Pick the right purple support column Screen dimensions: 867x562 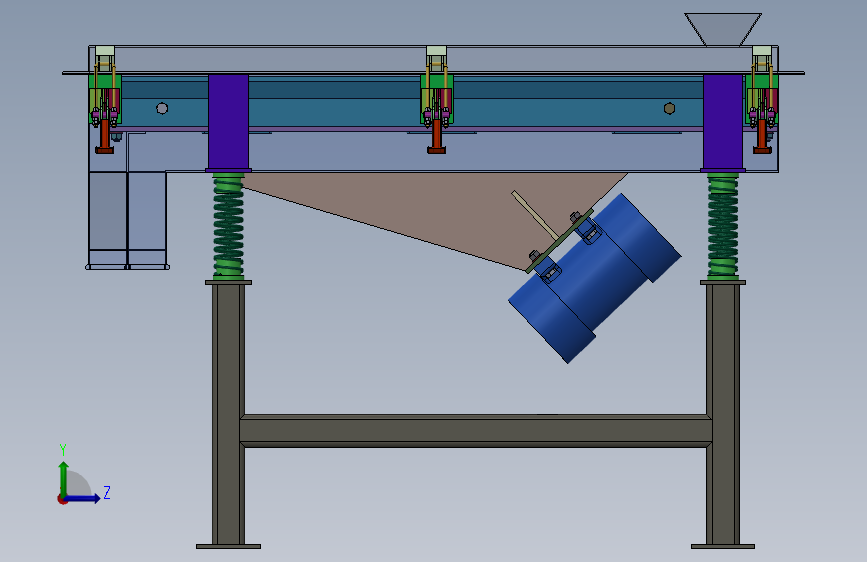click(723, 123)
